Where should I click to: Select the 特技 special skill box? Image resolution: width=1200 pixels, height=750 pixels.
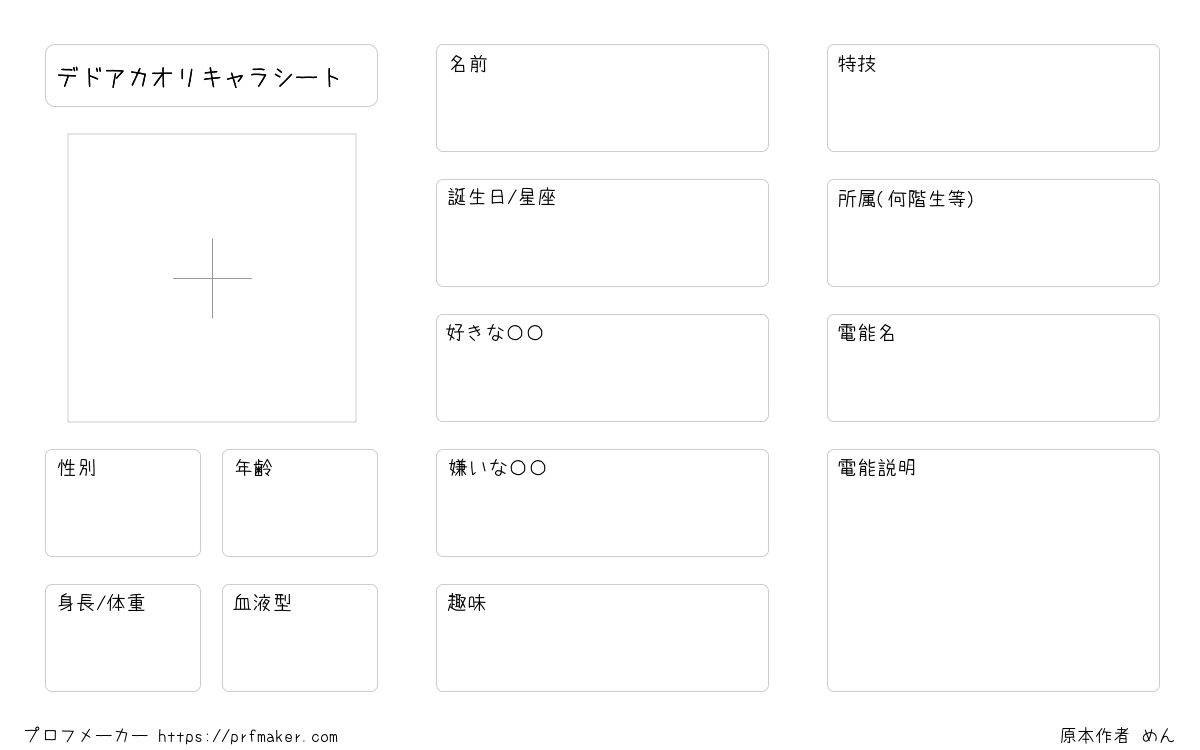pyautogui.click(x=993, y=98)
